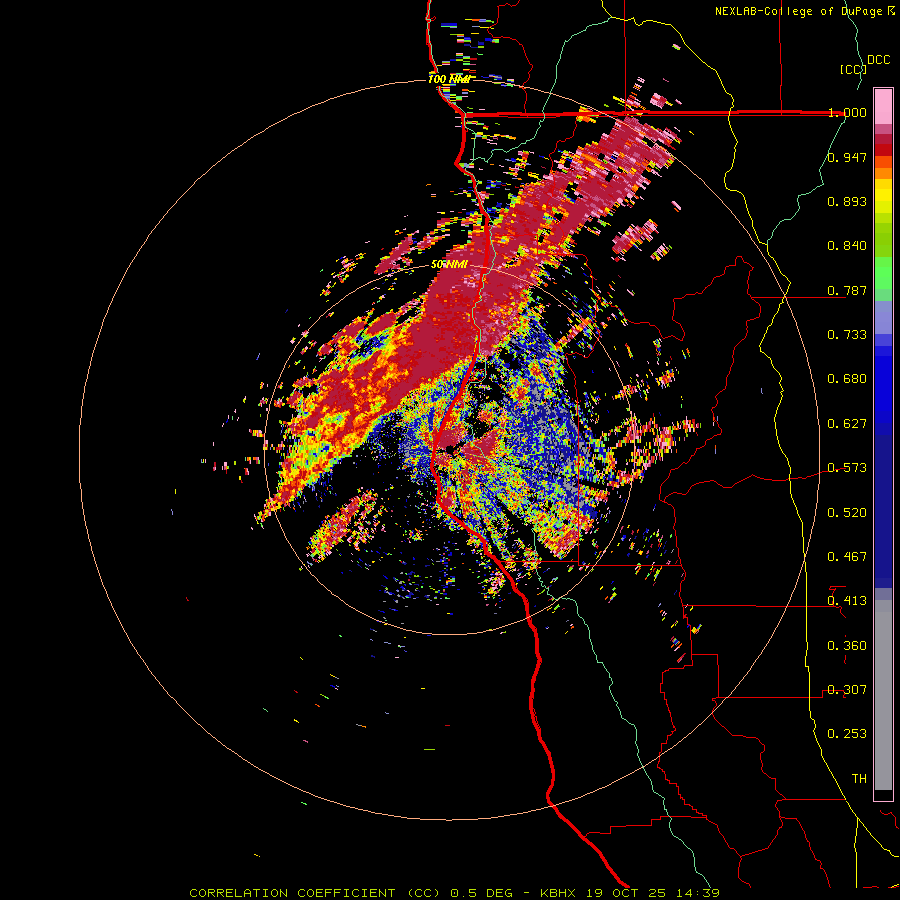
Task: Click the 0.467 legend value
Action: tap(847, 557)
